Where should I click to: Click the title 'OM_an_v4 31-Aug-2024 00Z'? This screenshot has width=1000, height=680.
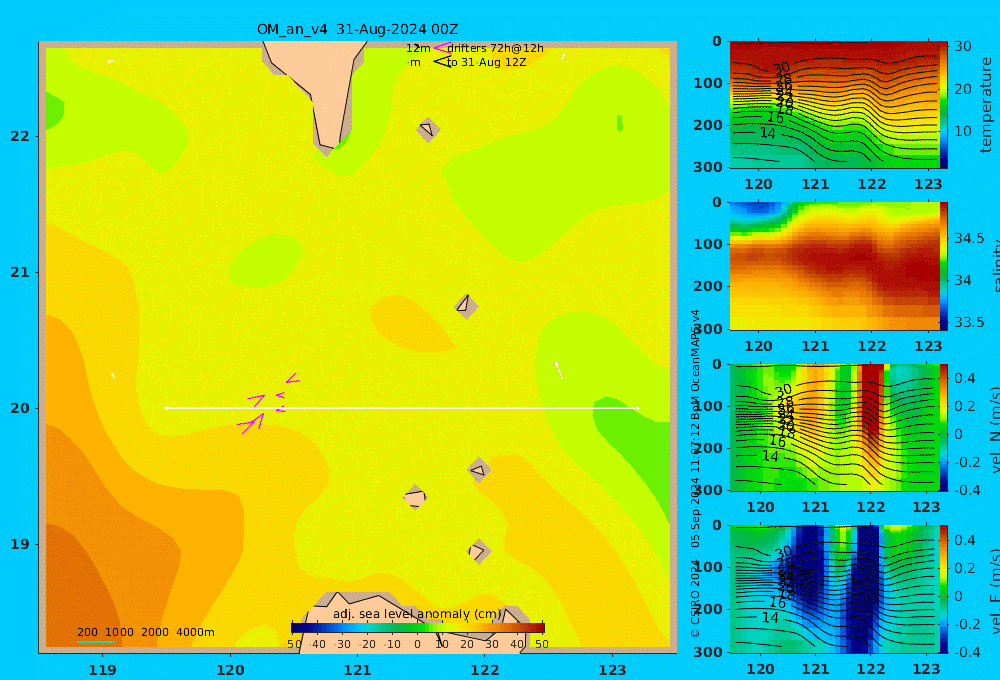(357, 29)
